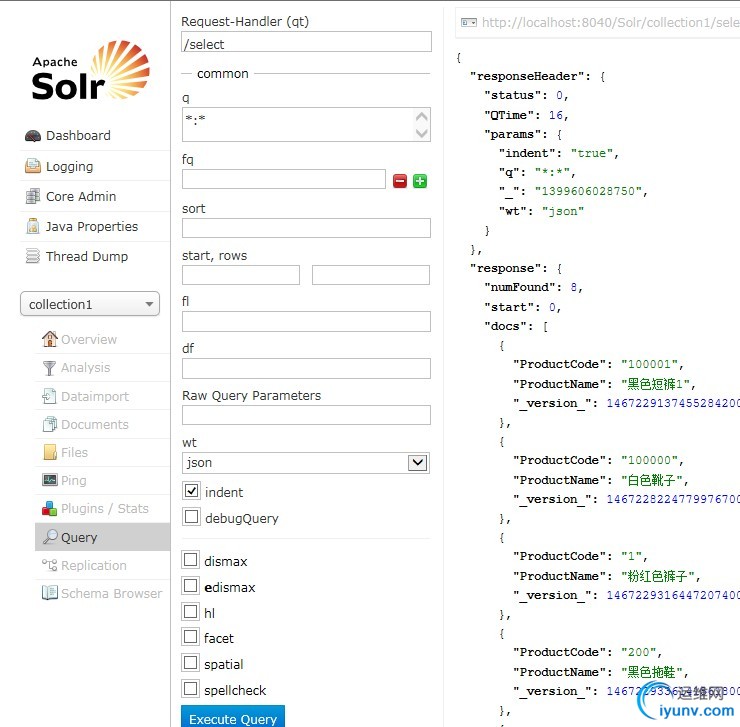Click the Dashboard gauge icon

[x=33, y=136]
